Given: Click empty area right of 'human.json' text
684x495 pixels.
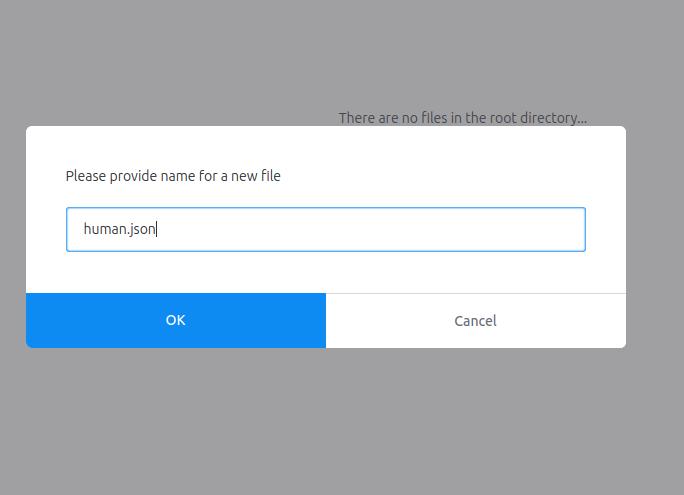Looking at the screenshot, I should click(400, 229).
